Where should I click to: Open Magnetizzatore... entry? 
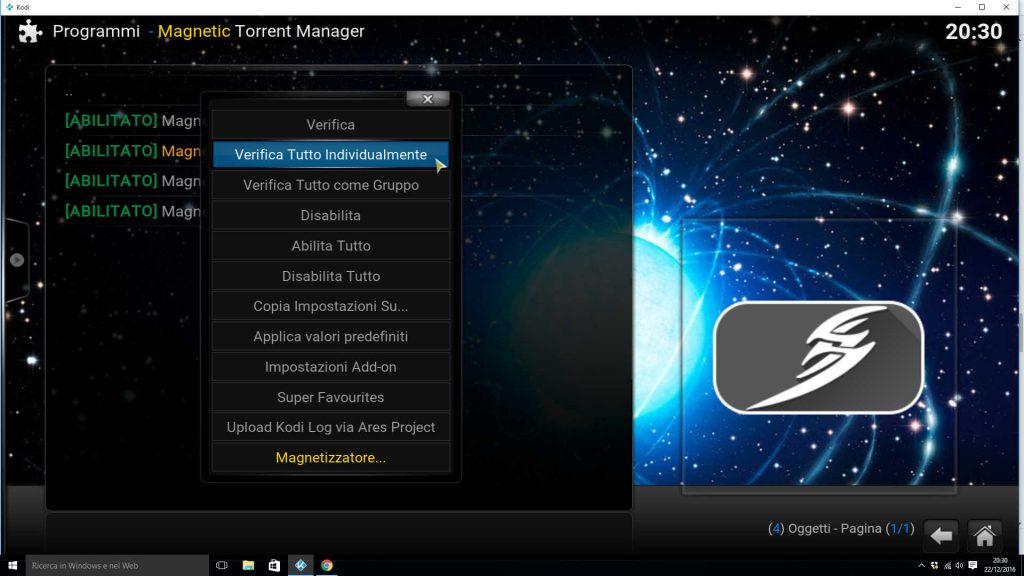coord(330,458)
